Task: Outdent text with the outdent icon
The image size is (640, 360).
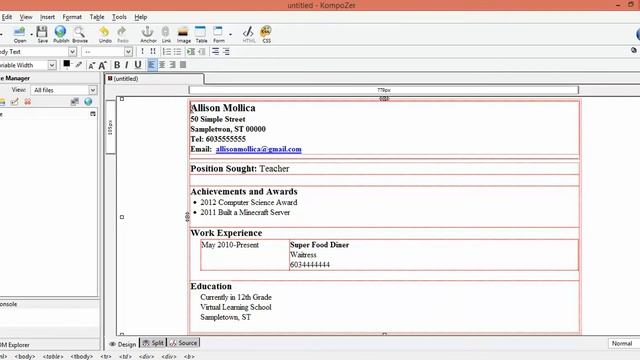Action: click(x=202, y=52)
